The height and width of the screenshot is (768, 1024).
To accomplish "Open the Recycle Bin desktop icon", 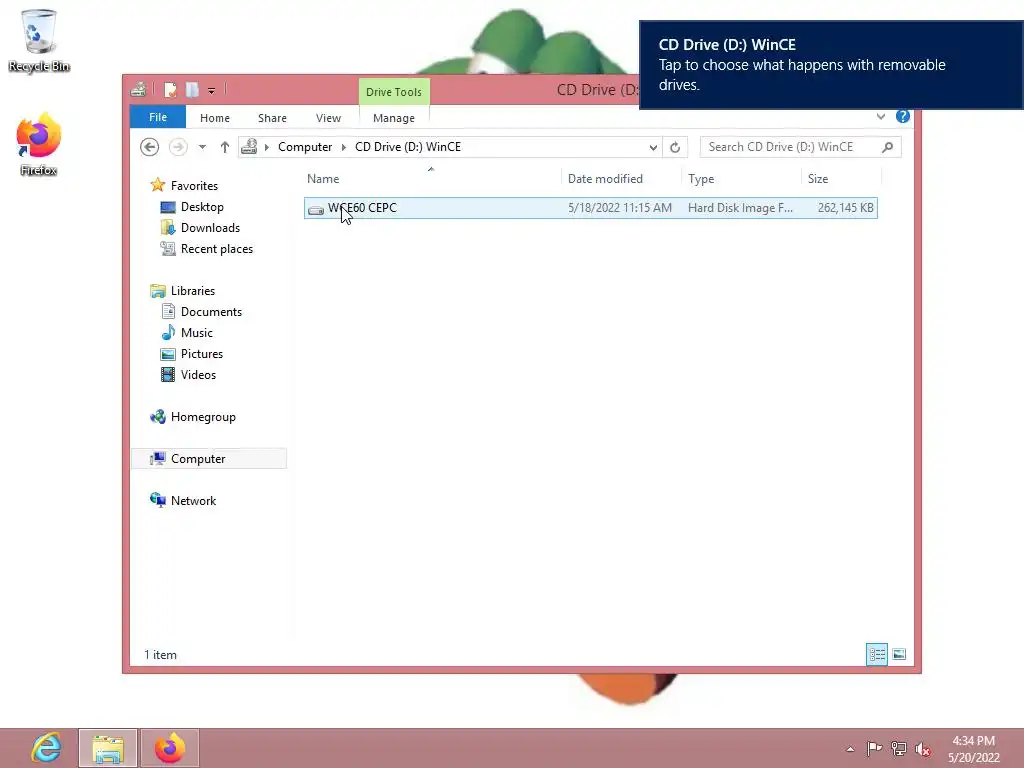I will pos(39,39).
